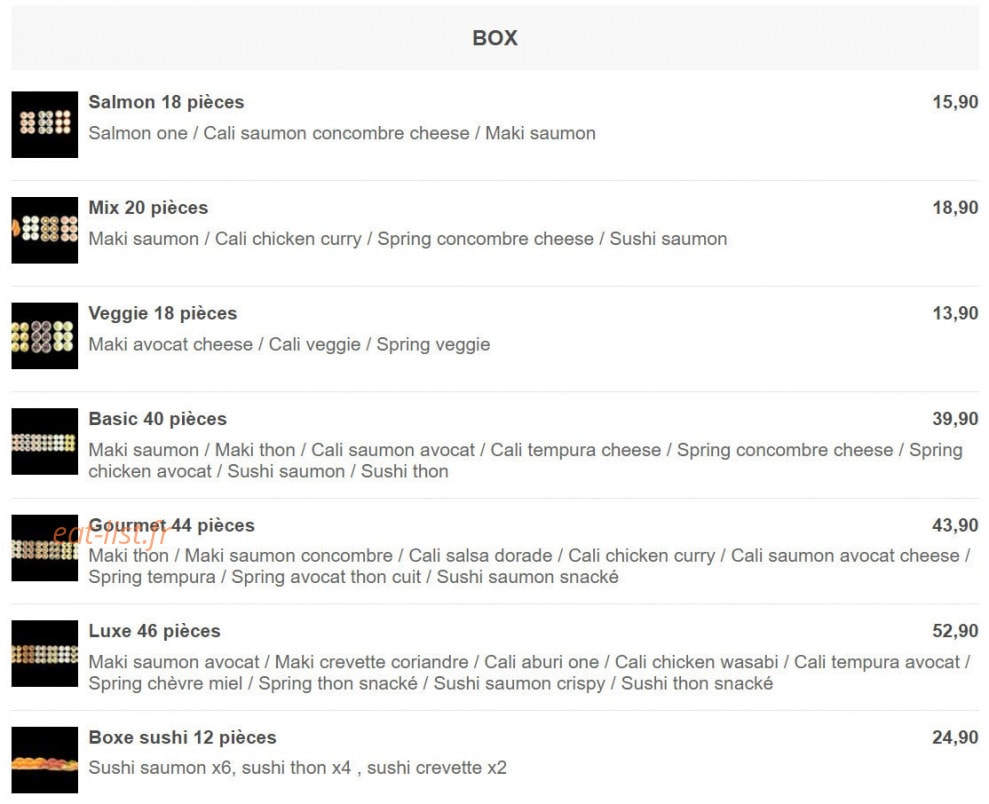Click the eat-list.fr watermark

pos(111,535)
